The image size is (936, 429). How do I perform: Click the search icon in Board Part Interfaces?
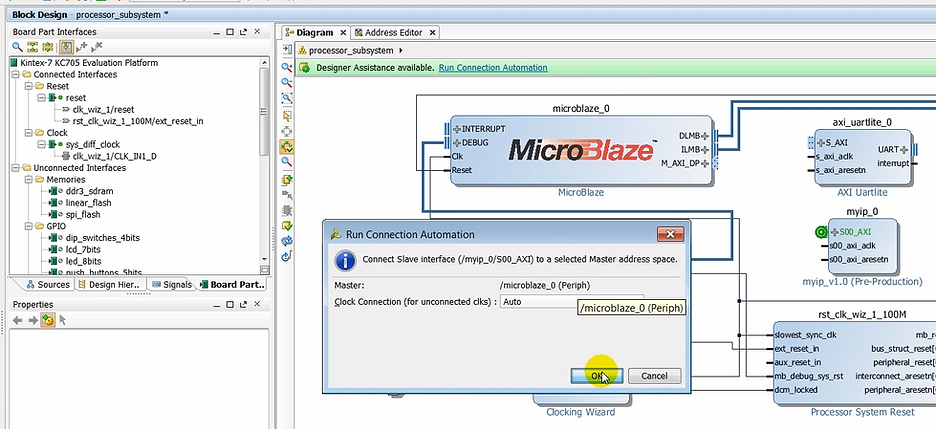tap(17, 47)
